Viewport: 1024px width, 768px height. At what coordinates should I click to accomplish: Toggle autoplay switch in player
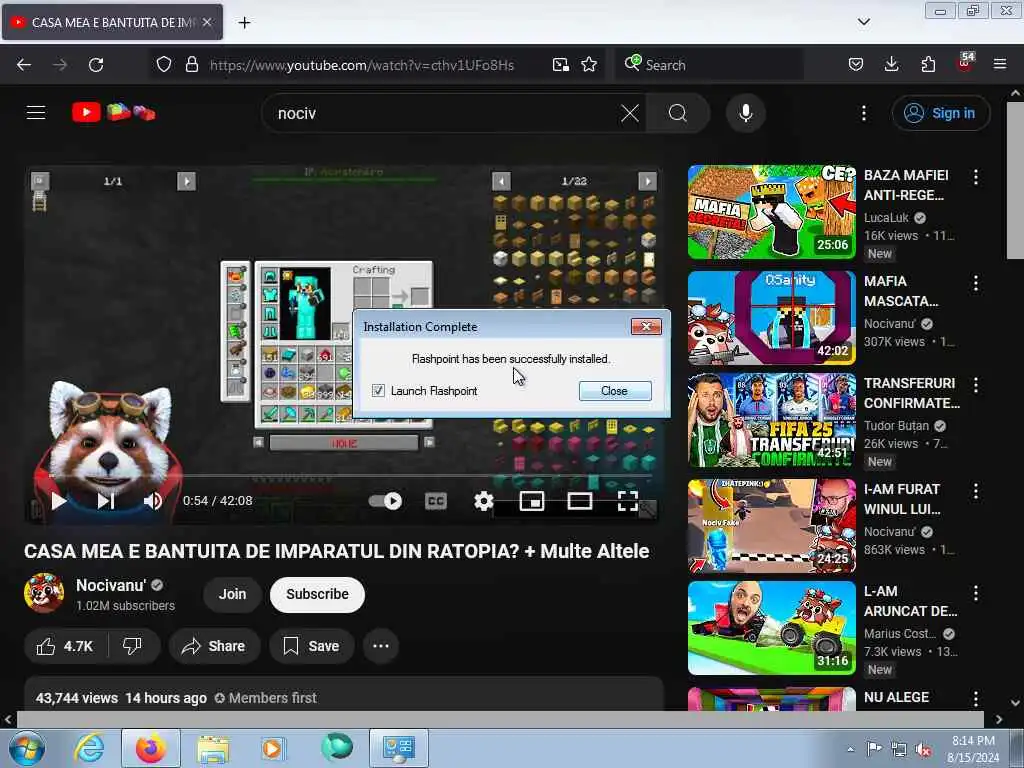(x=385, y=501)
